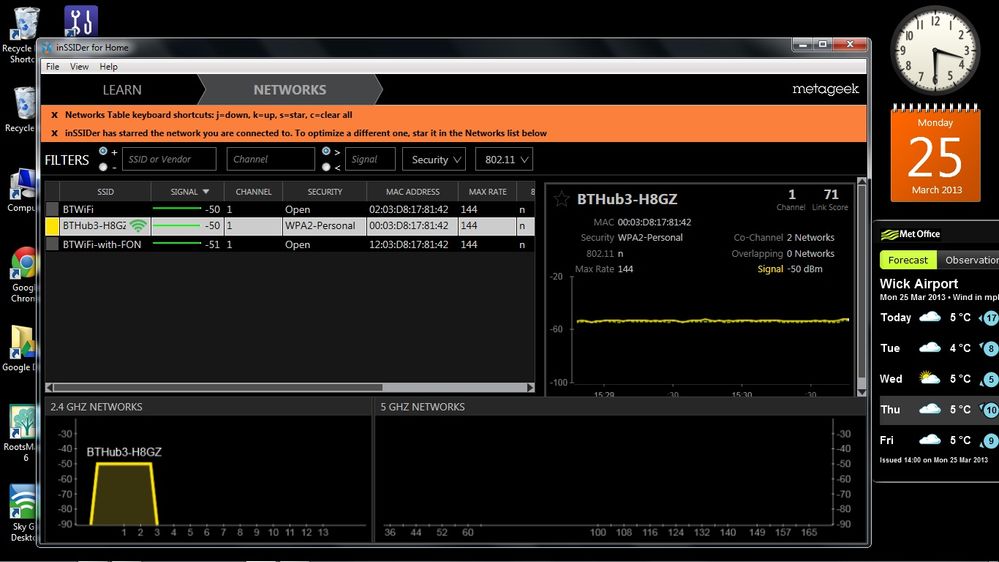The image size is (999, 562).
Task: Select the BTWiFi-with-FON network name
Action: 102,244
